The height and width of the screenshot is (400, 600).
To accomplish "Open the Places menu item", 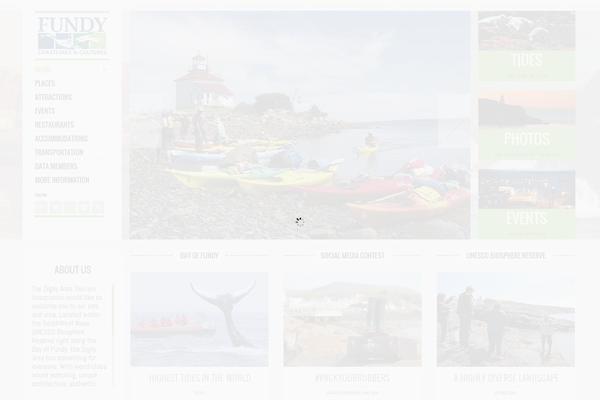I will pyautogui.click(x=45, y=83).
